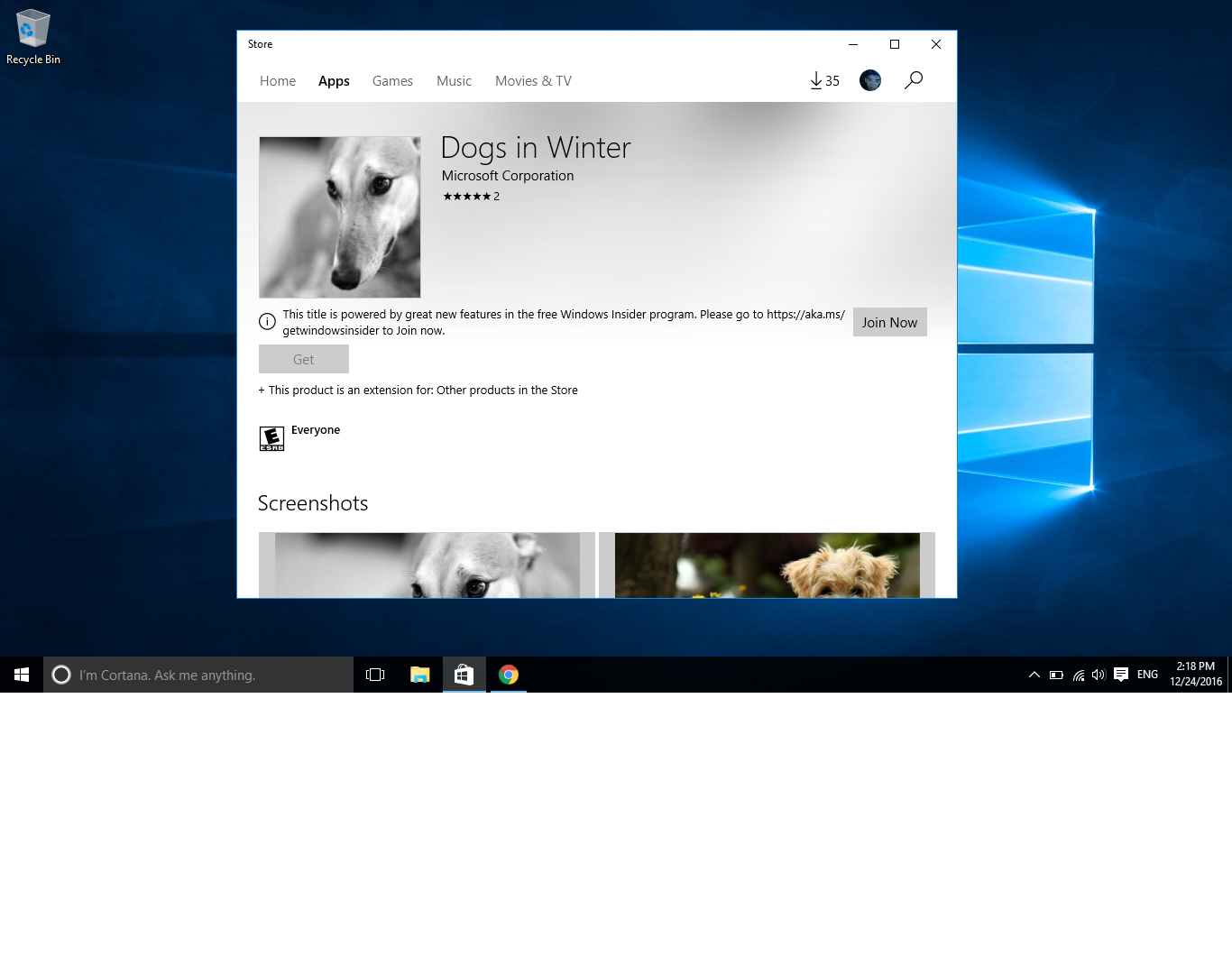Click the info icon beside Insider notice
This screenshot has height=974, width=1232.
(267, 322)
